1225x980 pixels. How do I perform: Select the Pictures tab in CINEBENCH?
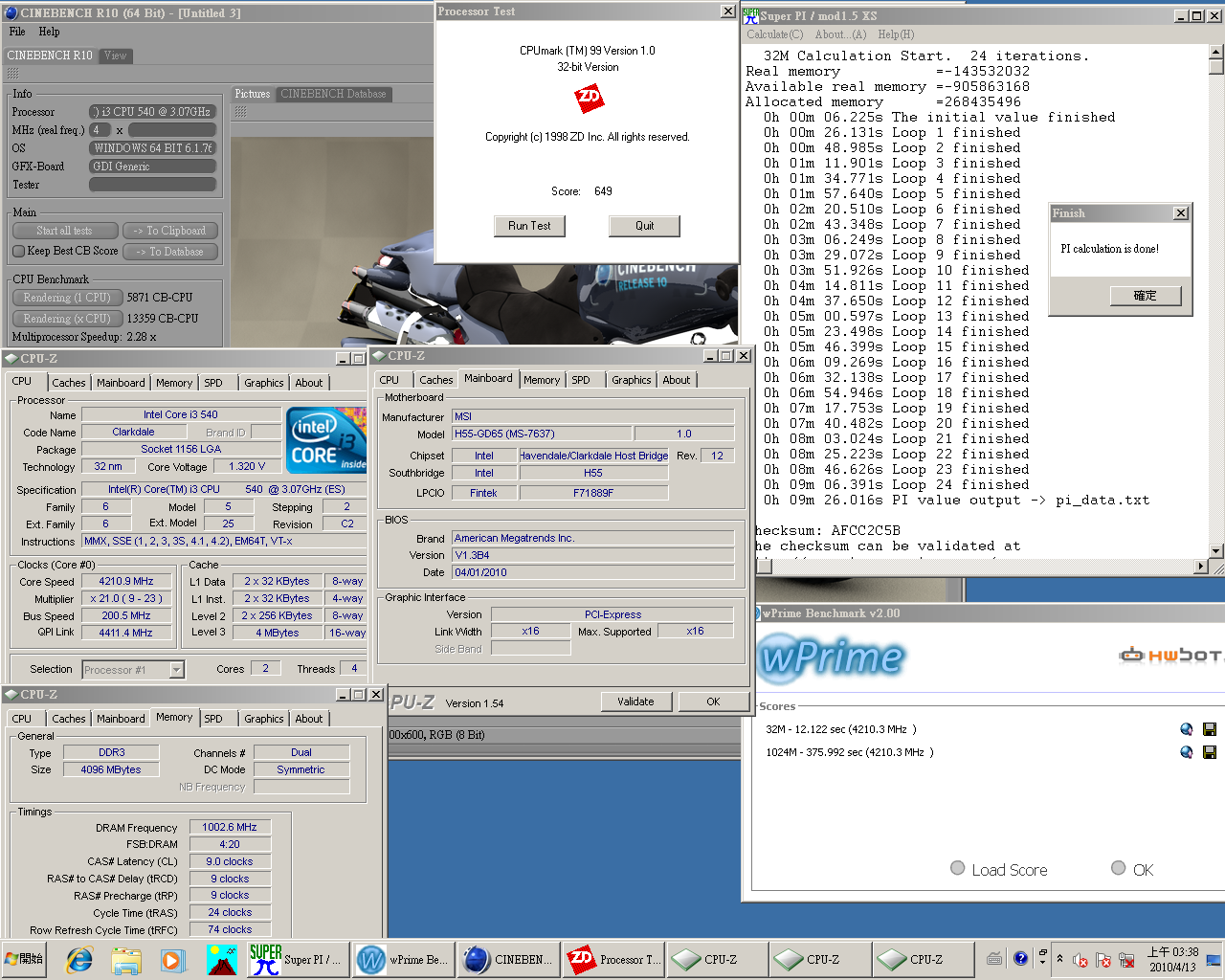(253, 94)
